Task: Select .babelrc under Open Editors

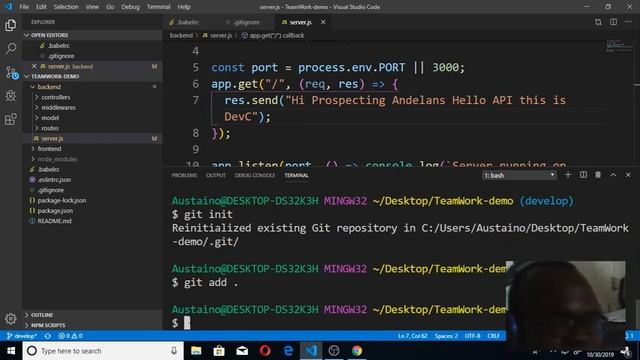Action: tap(93, 46)
